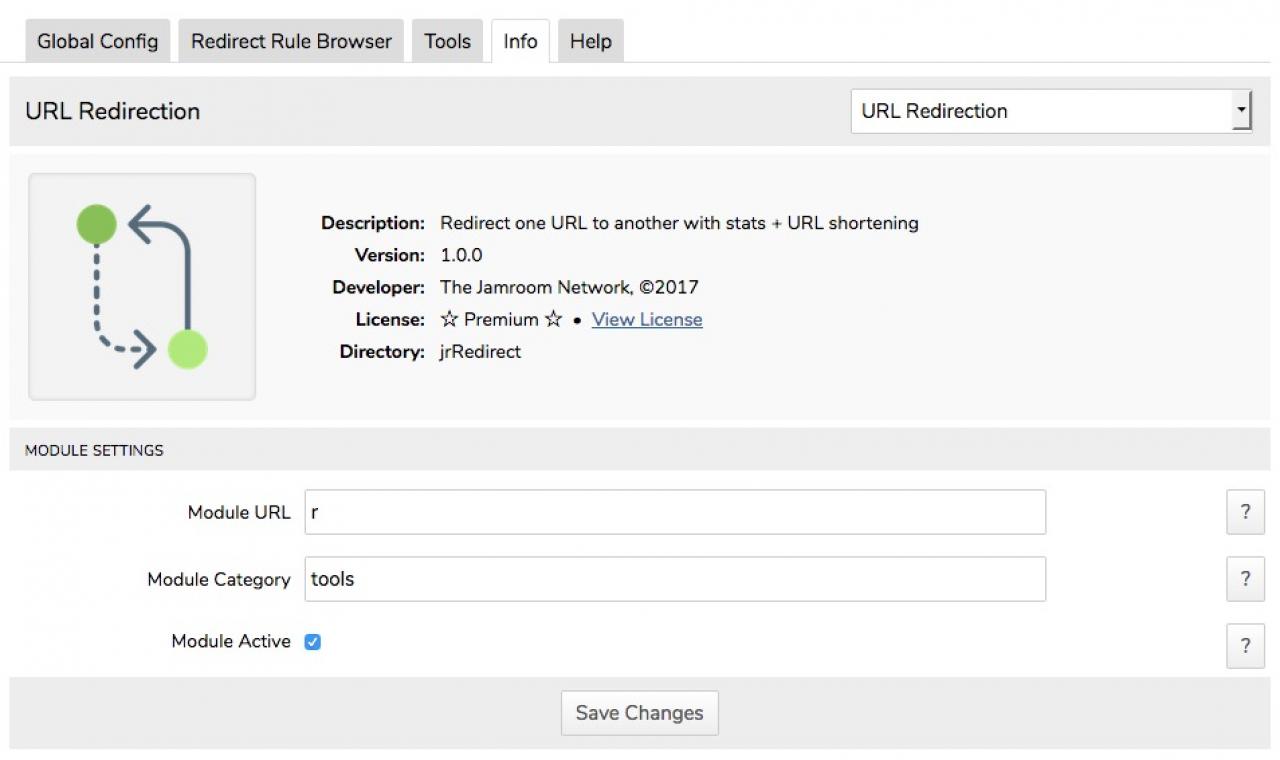Screen dimensions: 1280x760
Task: Click help icon for Module Active
Action: 1245,646
